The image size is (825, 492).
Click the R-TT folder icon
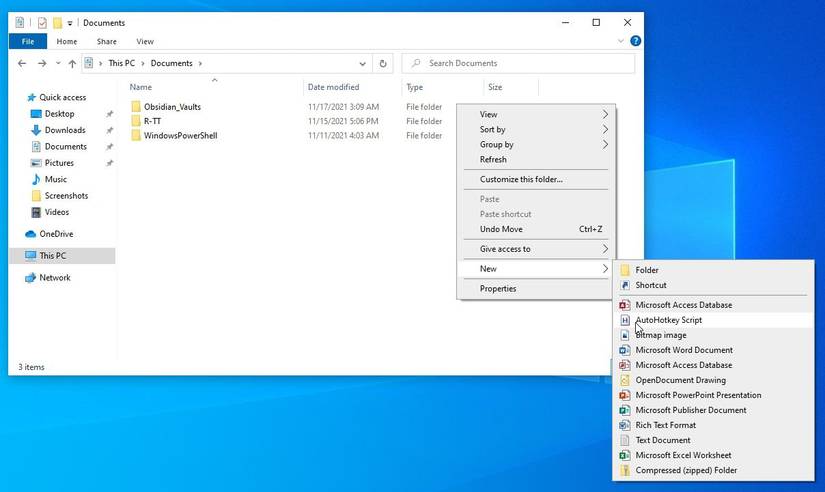136,121
